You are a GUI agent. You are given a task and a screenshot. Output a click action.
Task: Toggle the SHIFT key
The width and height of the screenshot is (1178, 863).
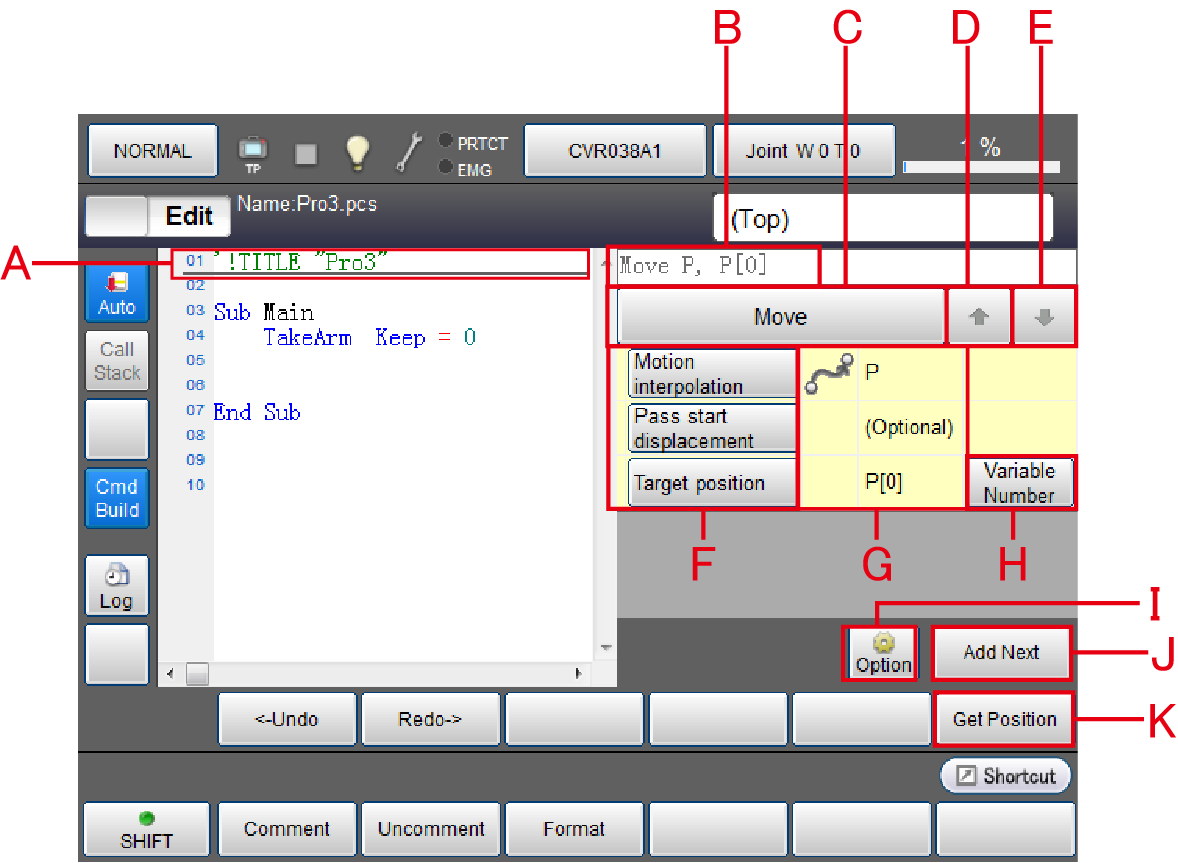(147, 830)
